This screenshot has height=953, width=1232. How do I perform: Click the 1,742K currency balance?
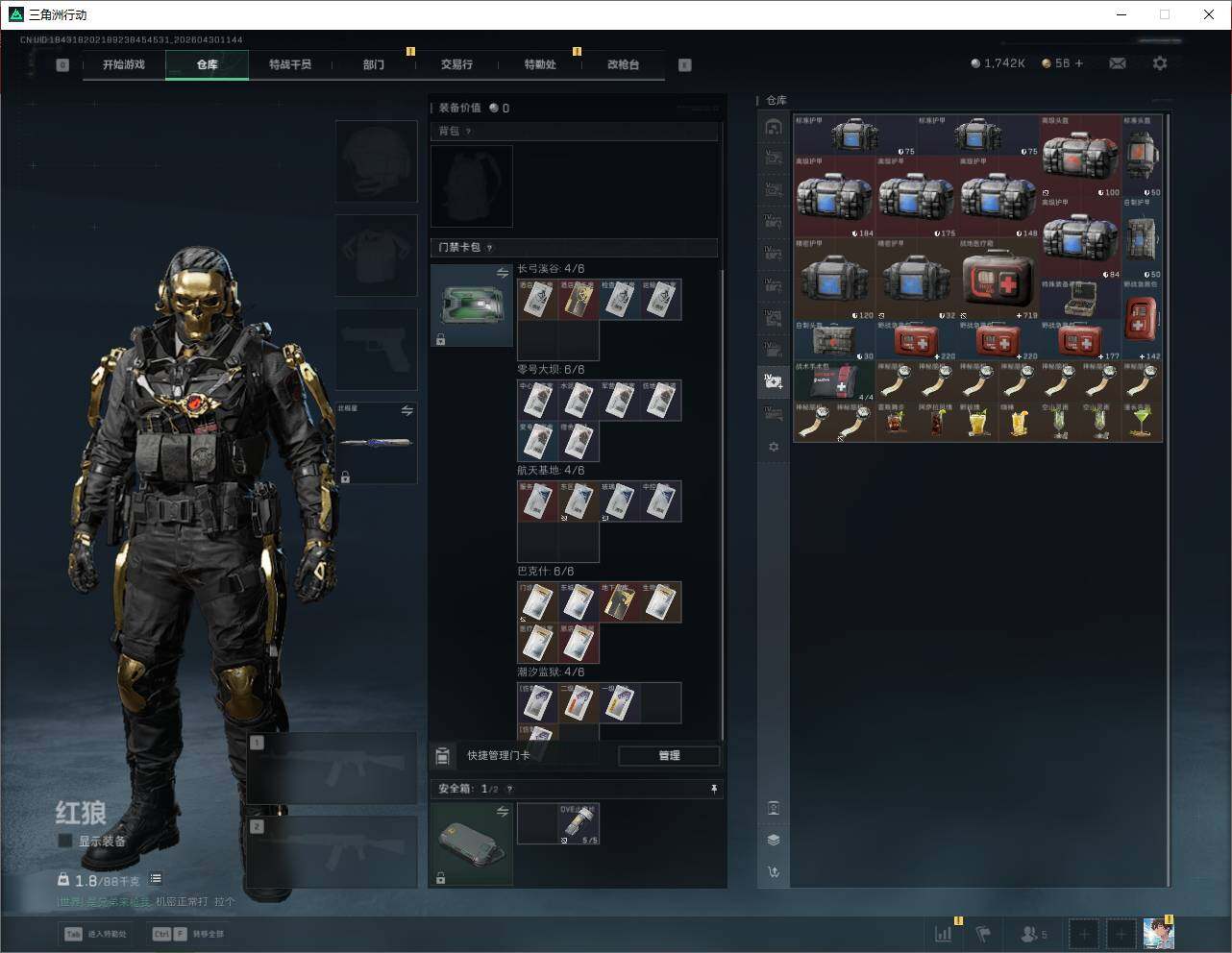click(998, 63)
